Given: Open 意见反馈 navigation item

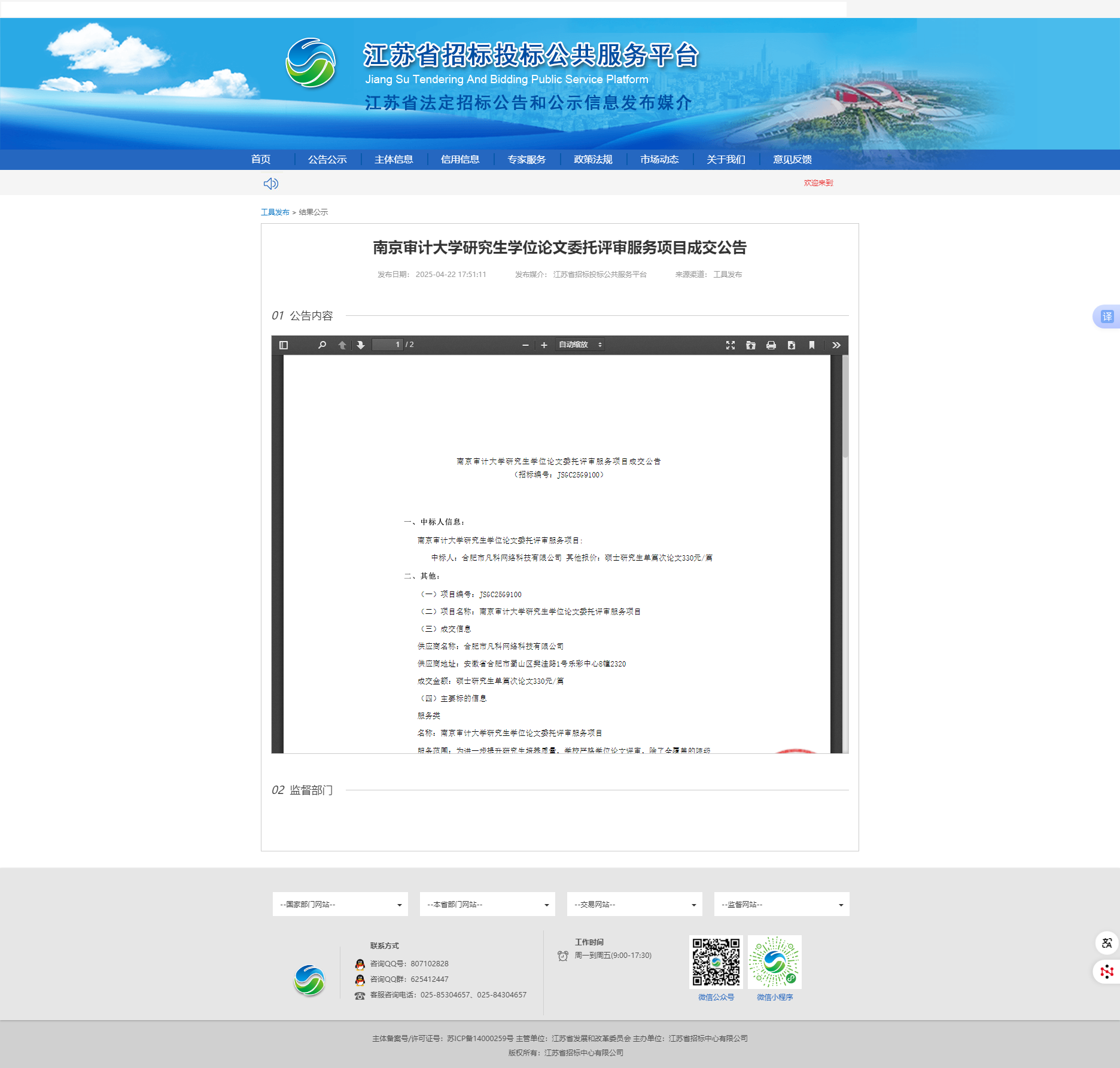Looking at the screenshot, I should click(792, 159).
